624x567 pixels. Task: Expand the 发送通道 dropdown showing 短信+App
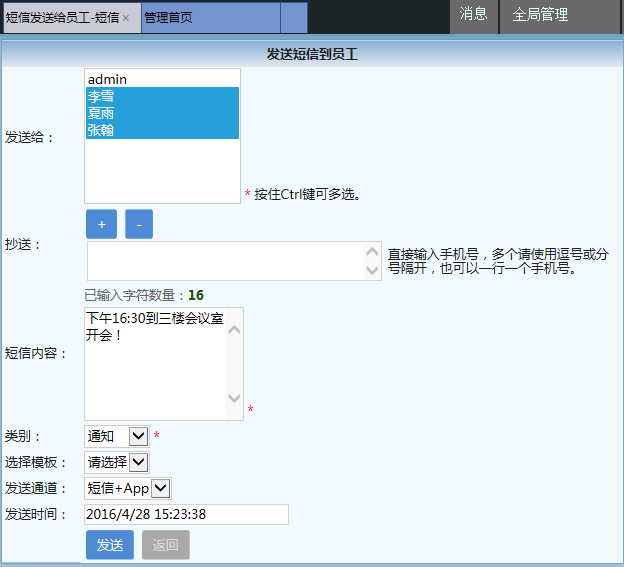pyautogui.click(x=128, y=488)
